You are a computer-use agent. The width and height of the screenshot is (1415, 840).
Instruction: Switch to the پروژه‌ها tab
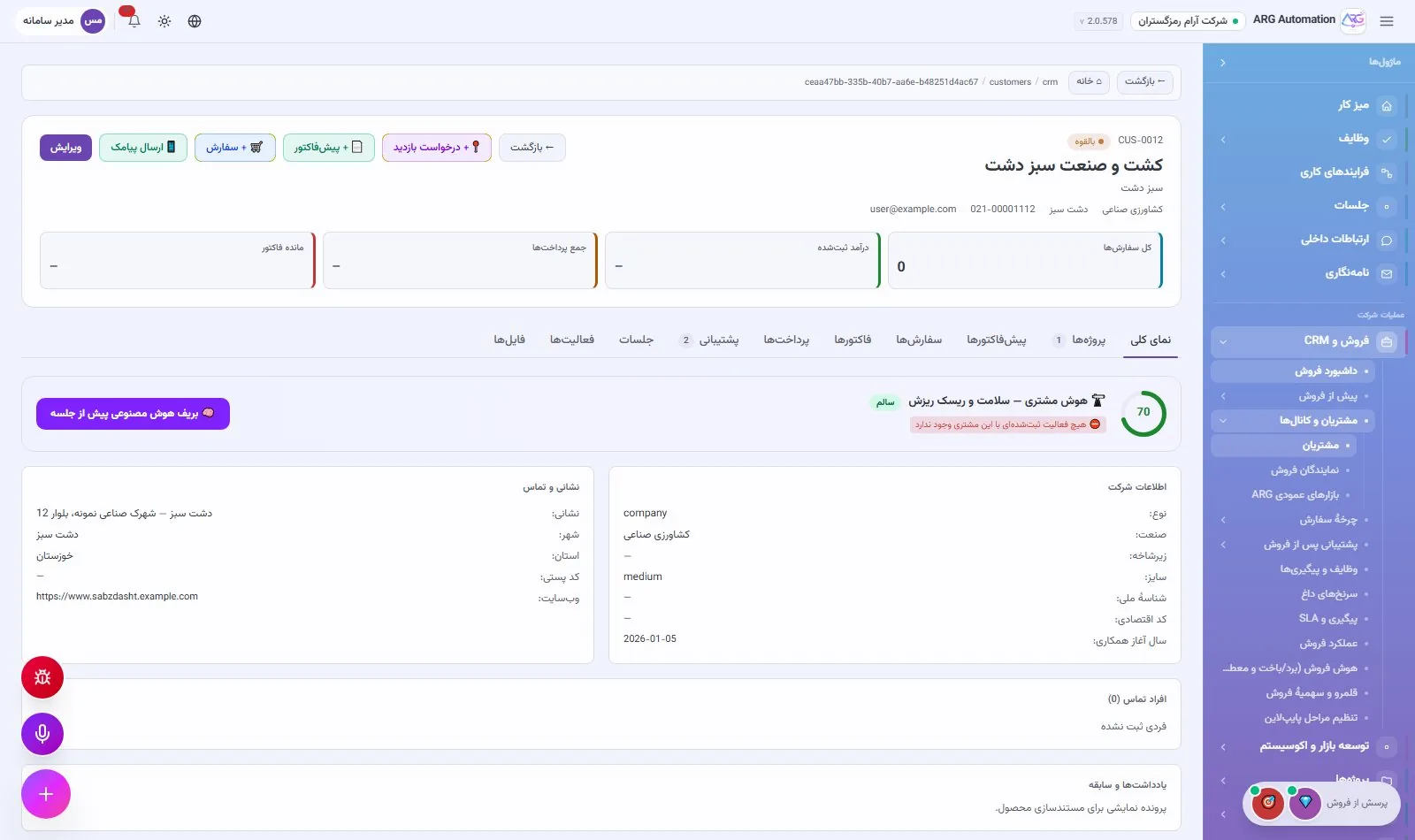tap(1080, 340)
